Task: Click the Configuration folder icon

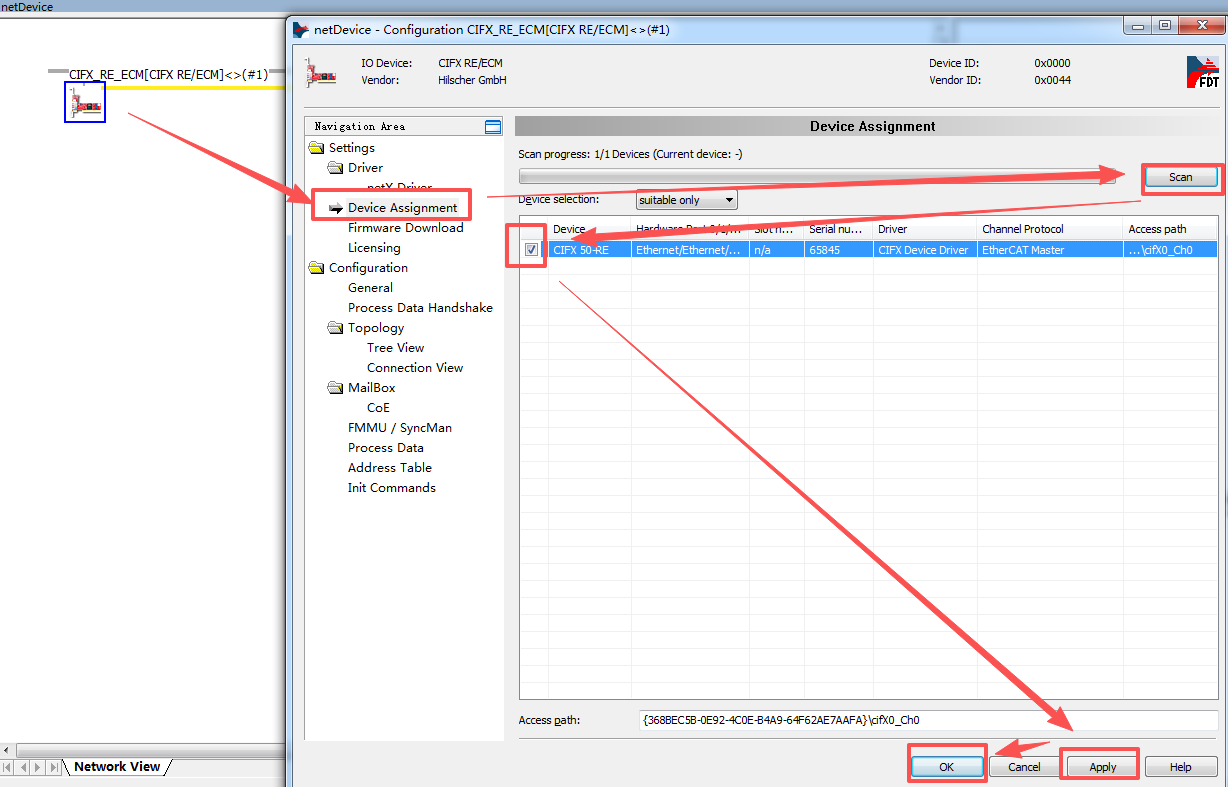Action: tap(317, 268)
